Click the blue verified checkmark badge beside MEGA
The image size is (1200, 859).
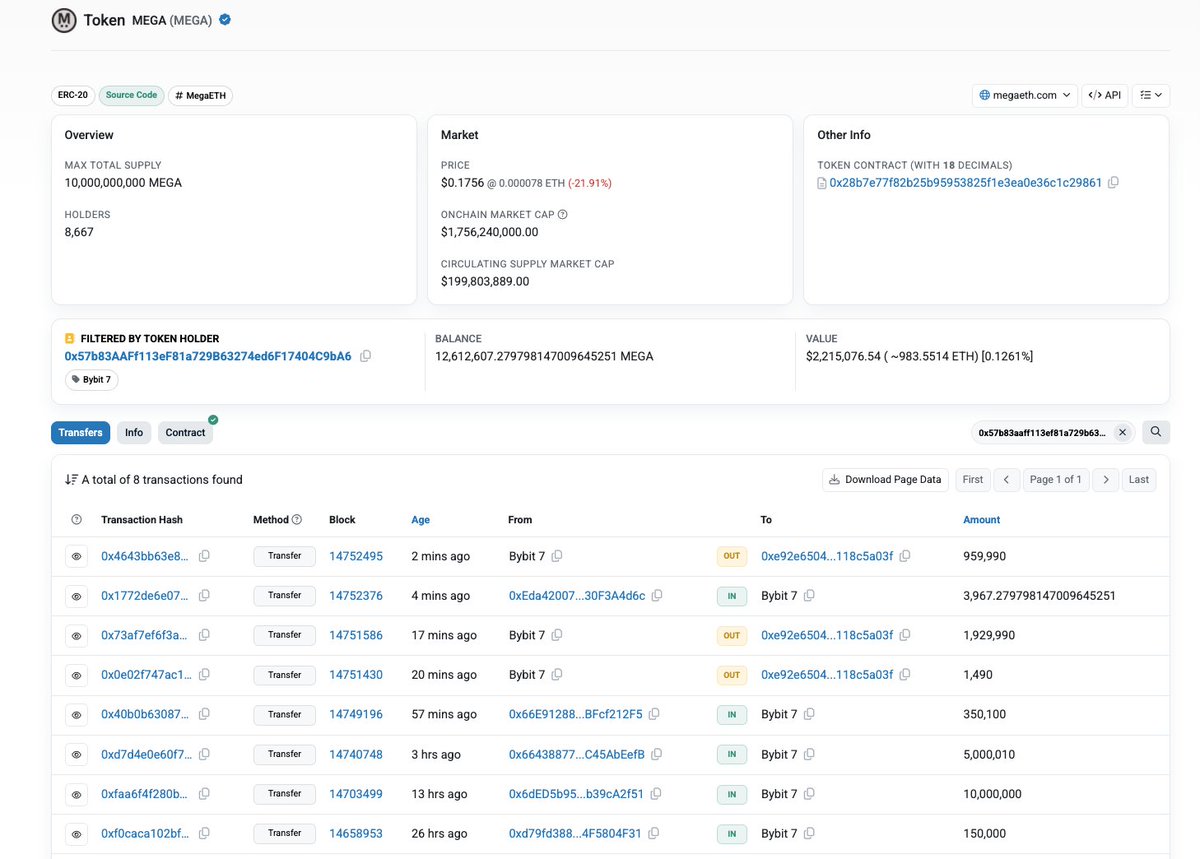tap(225, 19)
